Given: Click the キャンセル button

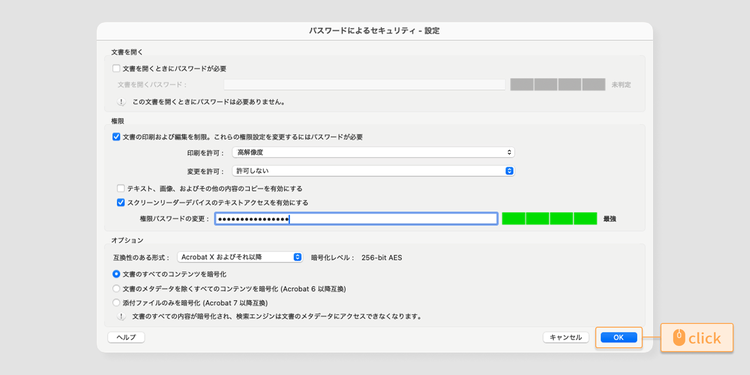Looking at the screenshot, I should pyautogui.click(x=565, y=337).
